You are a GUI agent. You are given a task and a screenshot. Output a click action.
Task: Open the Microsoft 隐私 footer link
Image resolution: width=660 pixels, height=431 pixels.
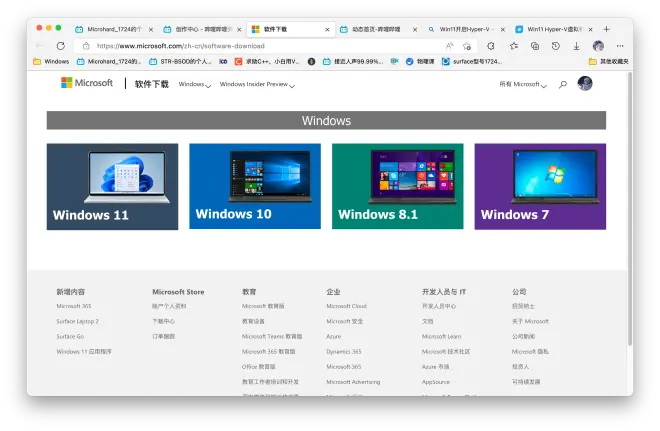click(530, 351)
